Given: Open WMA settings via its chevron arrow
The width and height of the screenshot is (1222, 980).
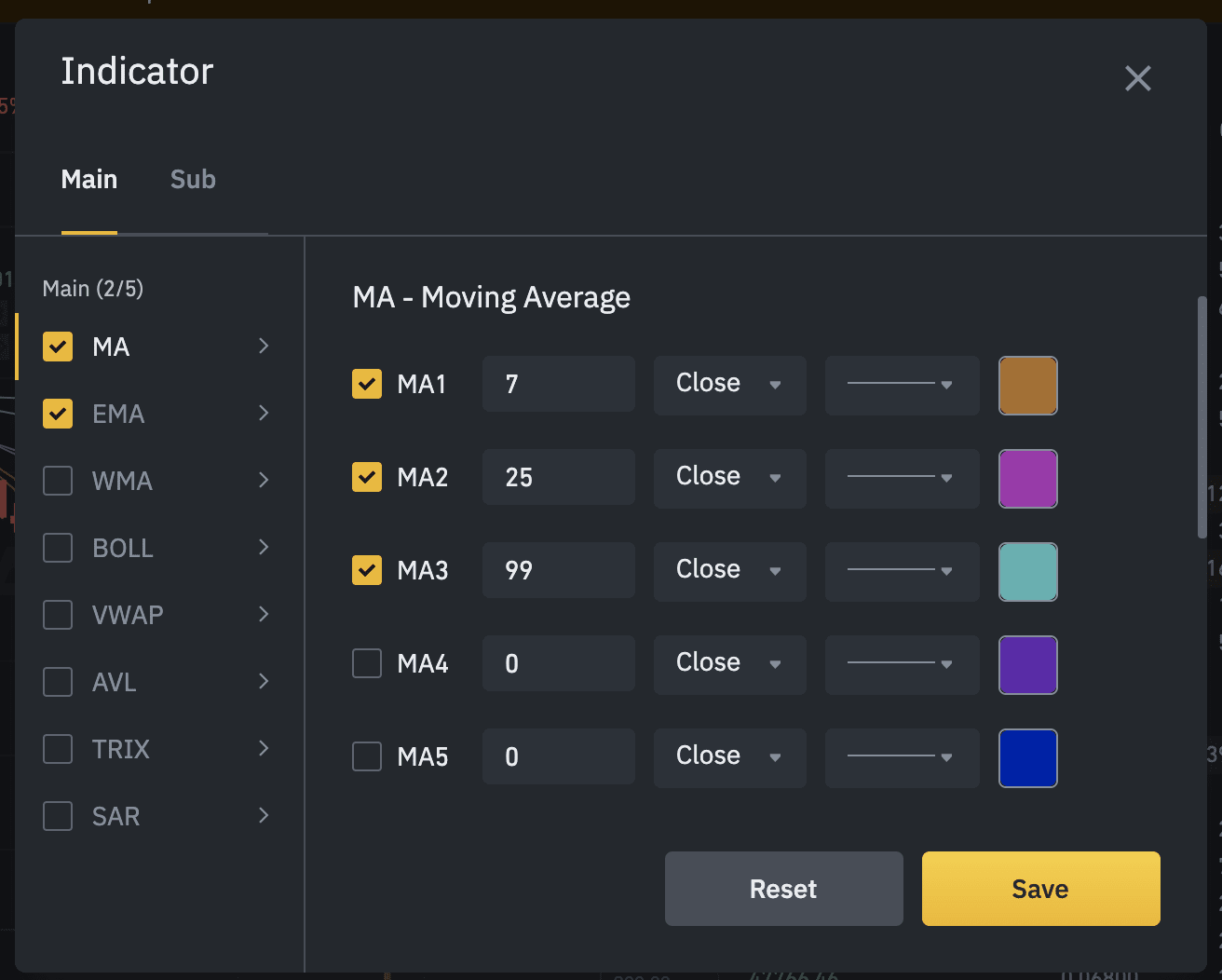Looking at the screenshot, I should 264,481.
